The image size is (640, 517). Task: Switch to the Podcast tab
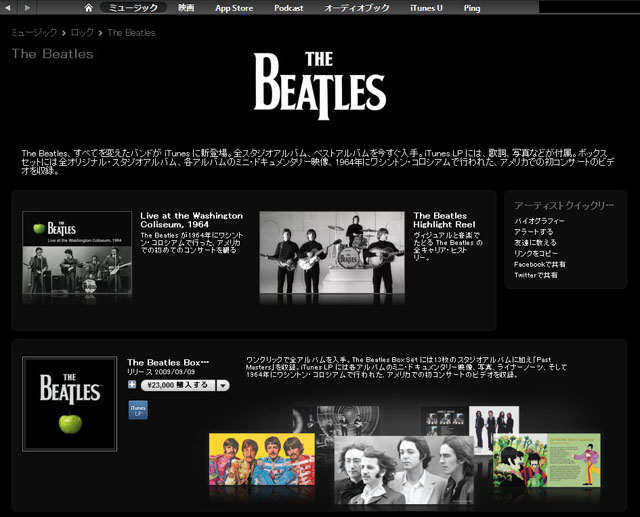coord(289,8)
